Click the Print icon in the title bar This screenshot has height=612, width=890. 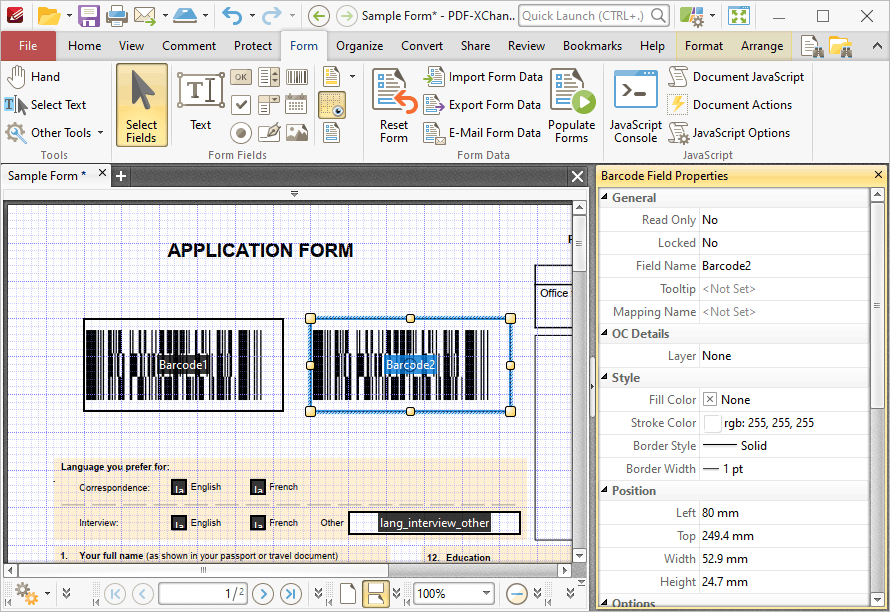coord(117,16)
